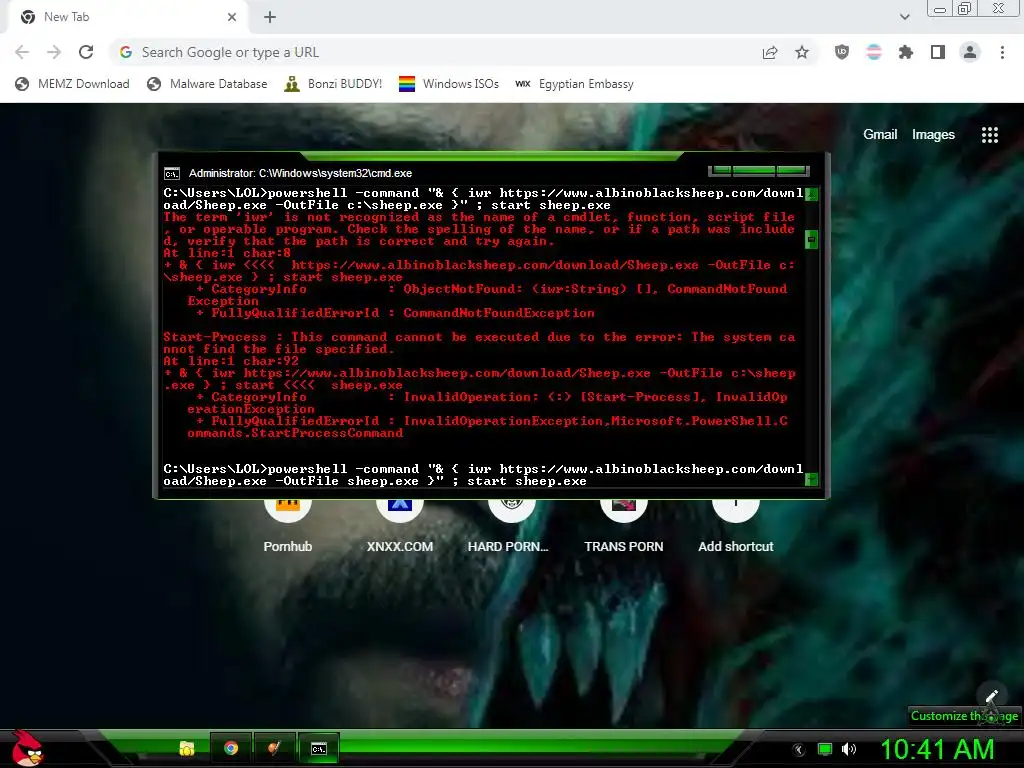The height and width of the screenshot is (768, 1024).
Task: Open the Images link
Action: point(933,135)
